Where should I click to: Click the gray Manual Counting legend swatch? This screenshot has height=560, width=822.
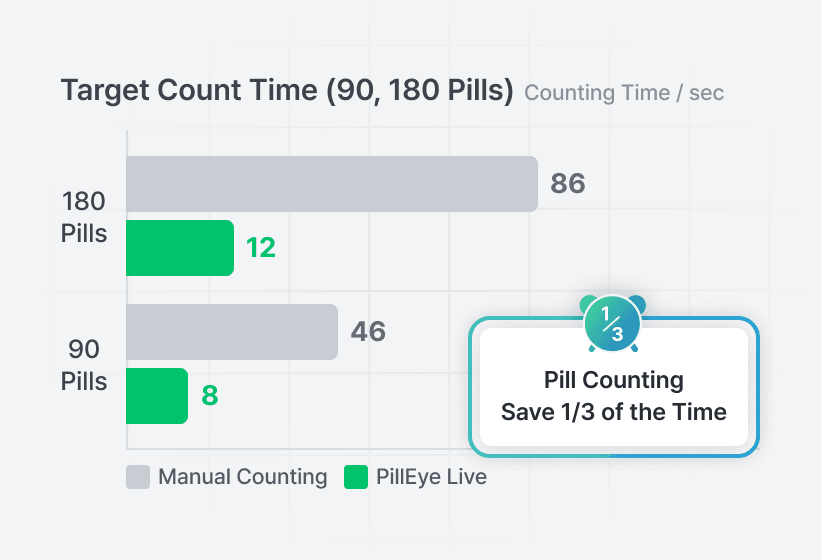[138, 477]
